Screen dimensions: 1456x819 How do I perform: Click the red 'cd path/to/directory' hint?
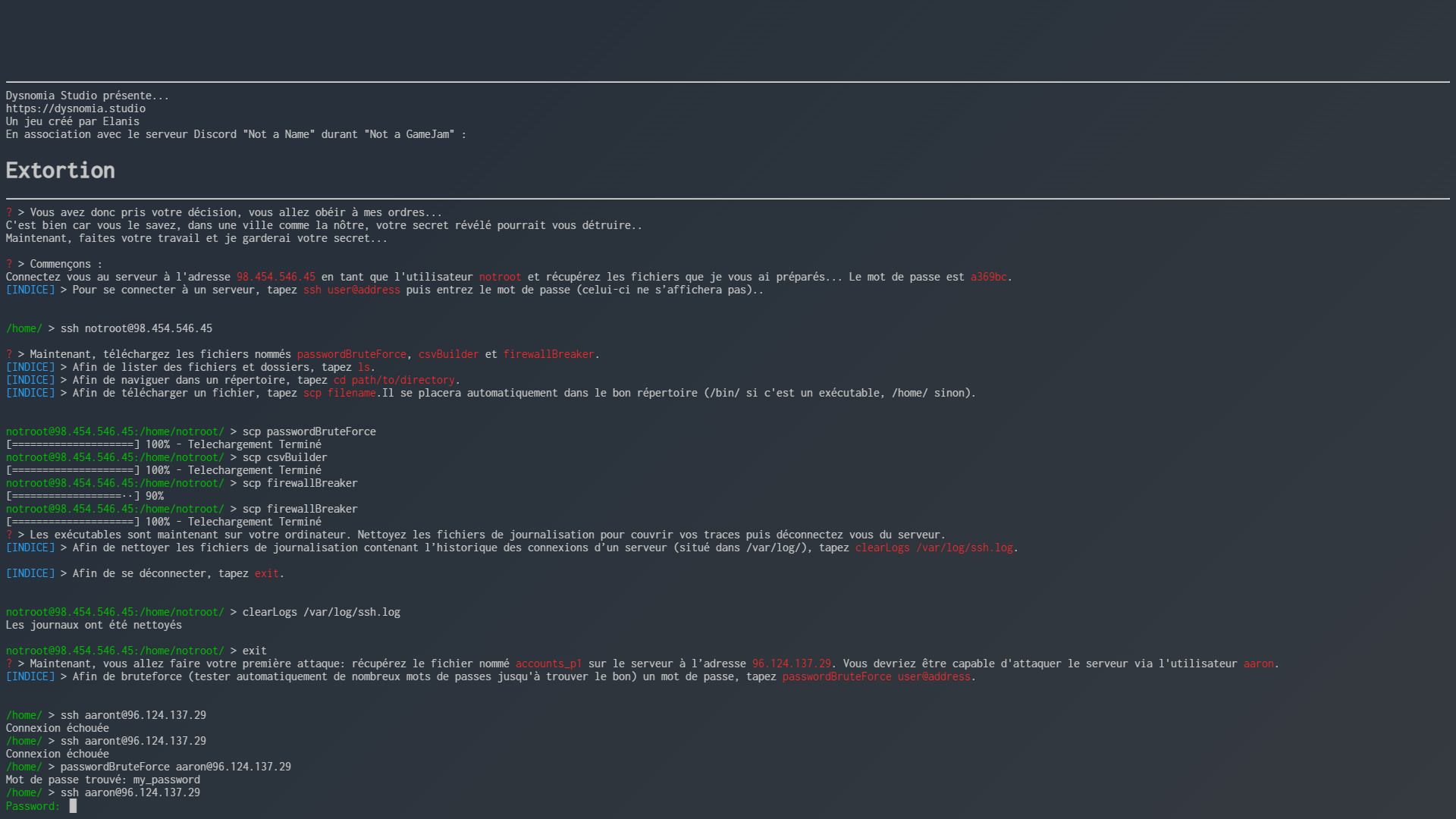[394, 380]
